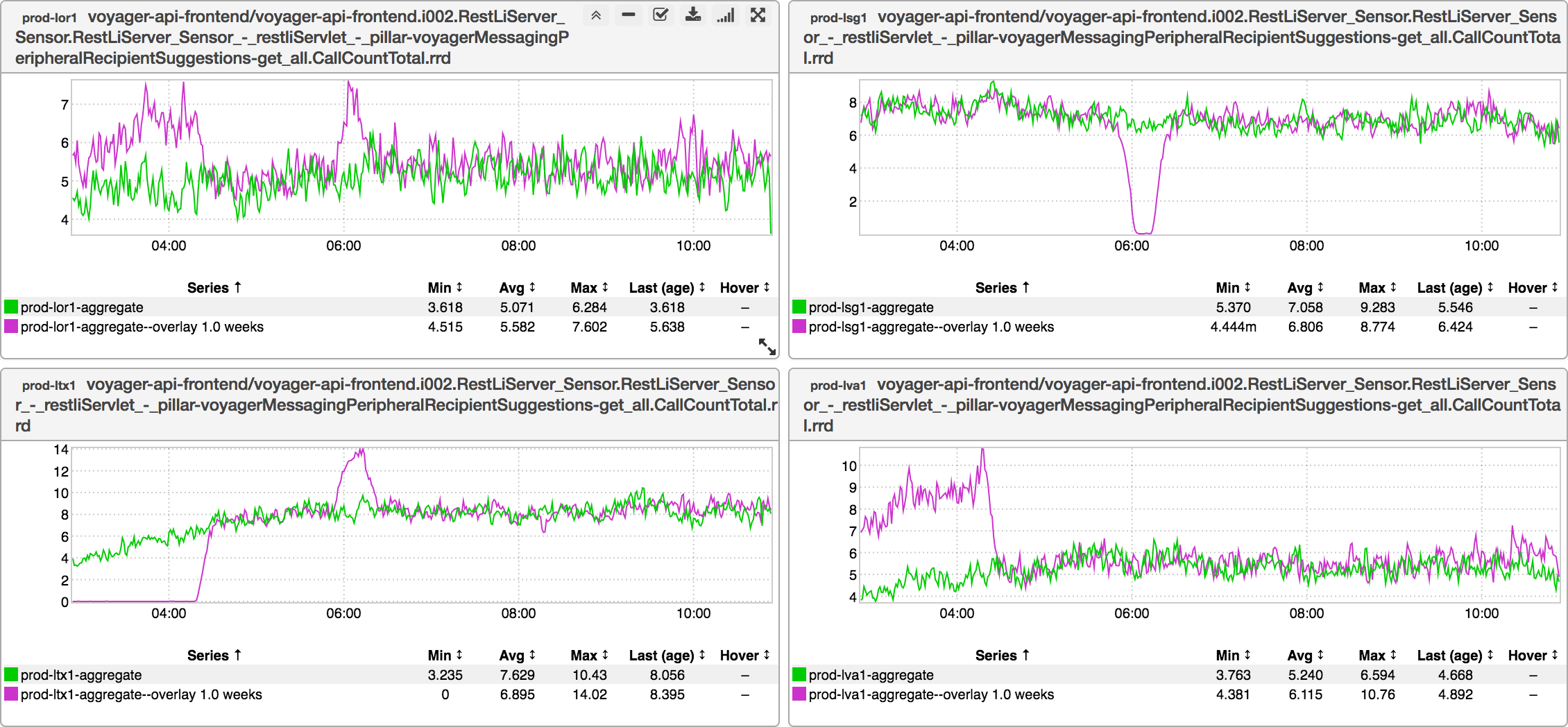Viewport: 1568px width, 727px height.
Task: Click the prod-lsg1 panel title header
Action: click(x=1178, y=37)
